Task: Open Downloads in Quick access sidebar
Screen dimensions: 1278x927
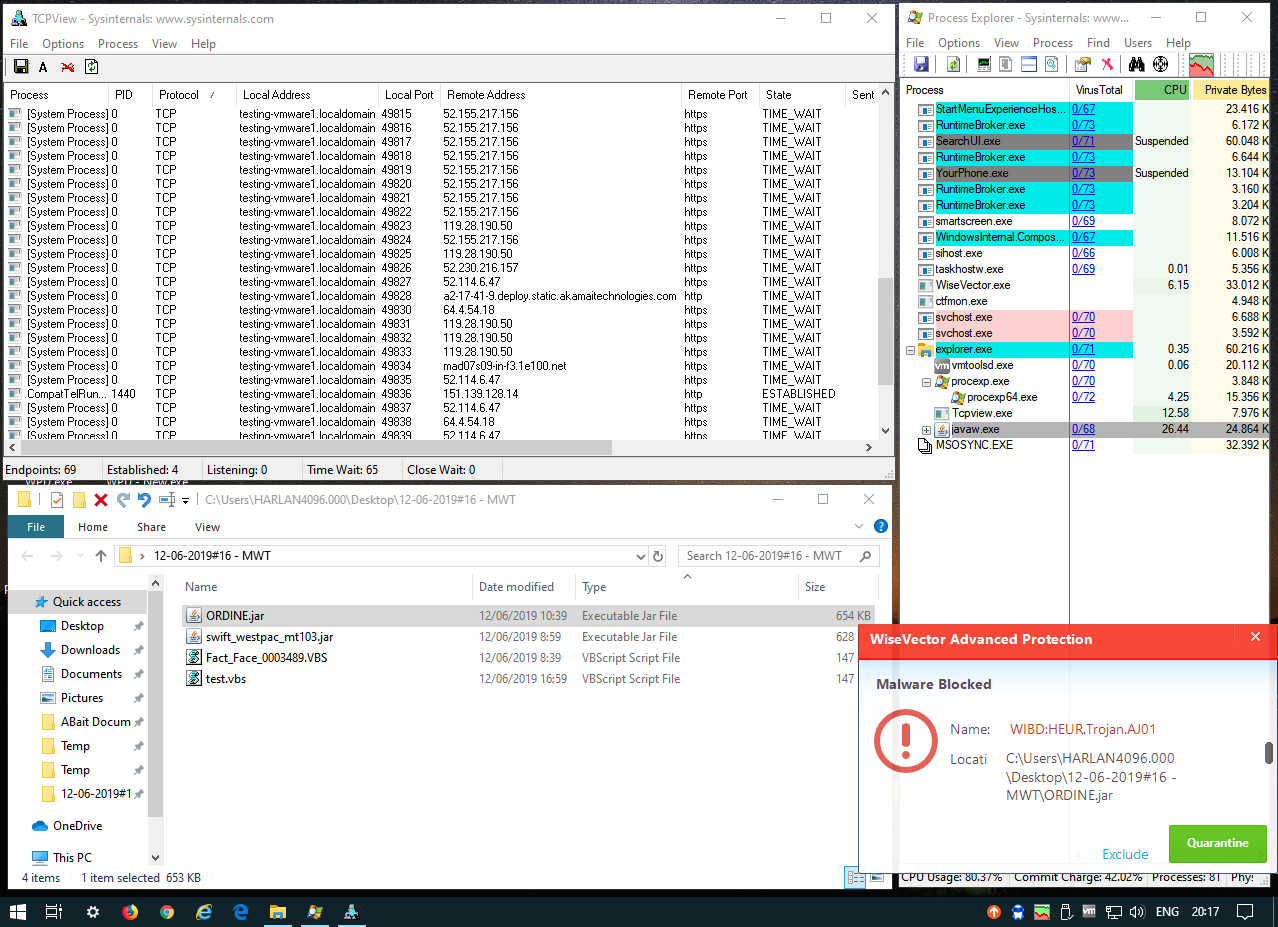Action: (x=89, y=650)
